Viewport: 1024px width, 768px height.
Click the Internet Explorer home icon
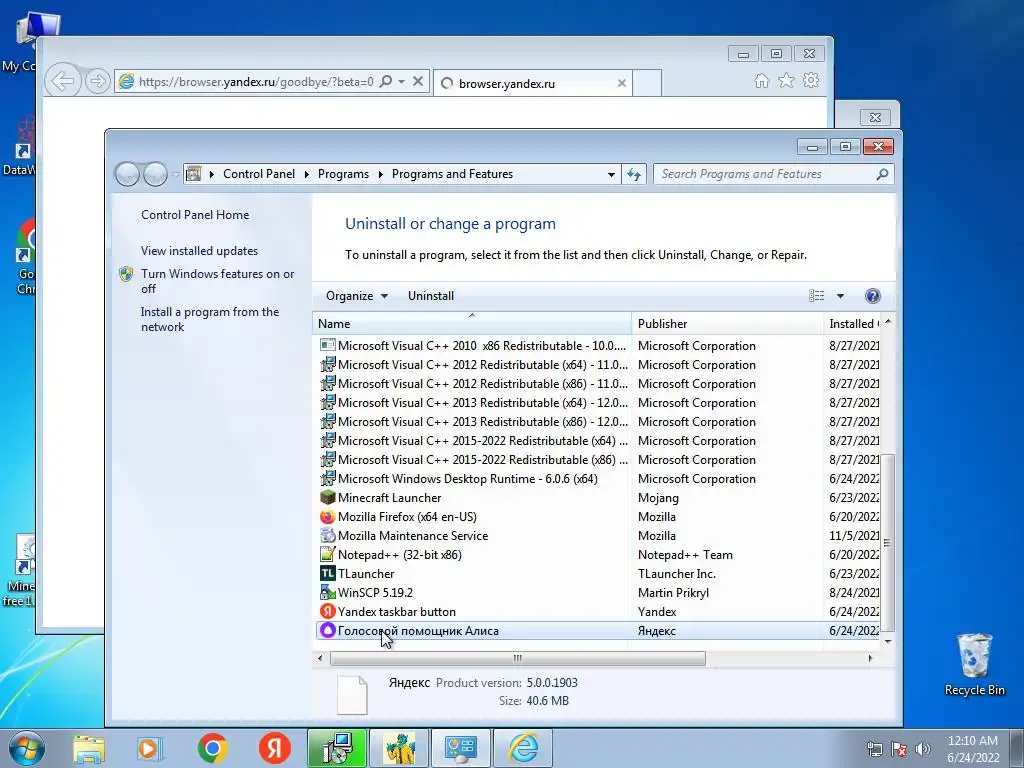point(761,80)
